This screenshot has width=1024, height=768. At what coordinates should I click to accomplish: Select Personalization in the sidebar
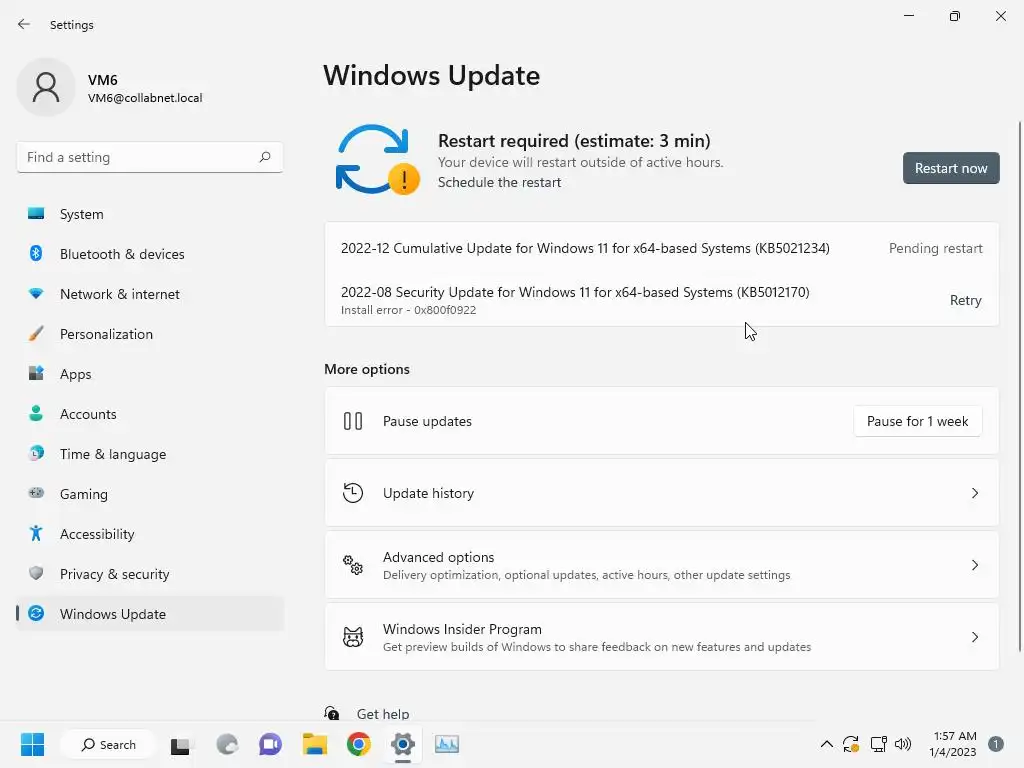pos(150,334)
